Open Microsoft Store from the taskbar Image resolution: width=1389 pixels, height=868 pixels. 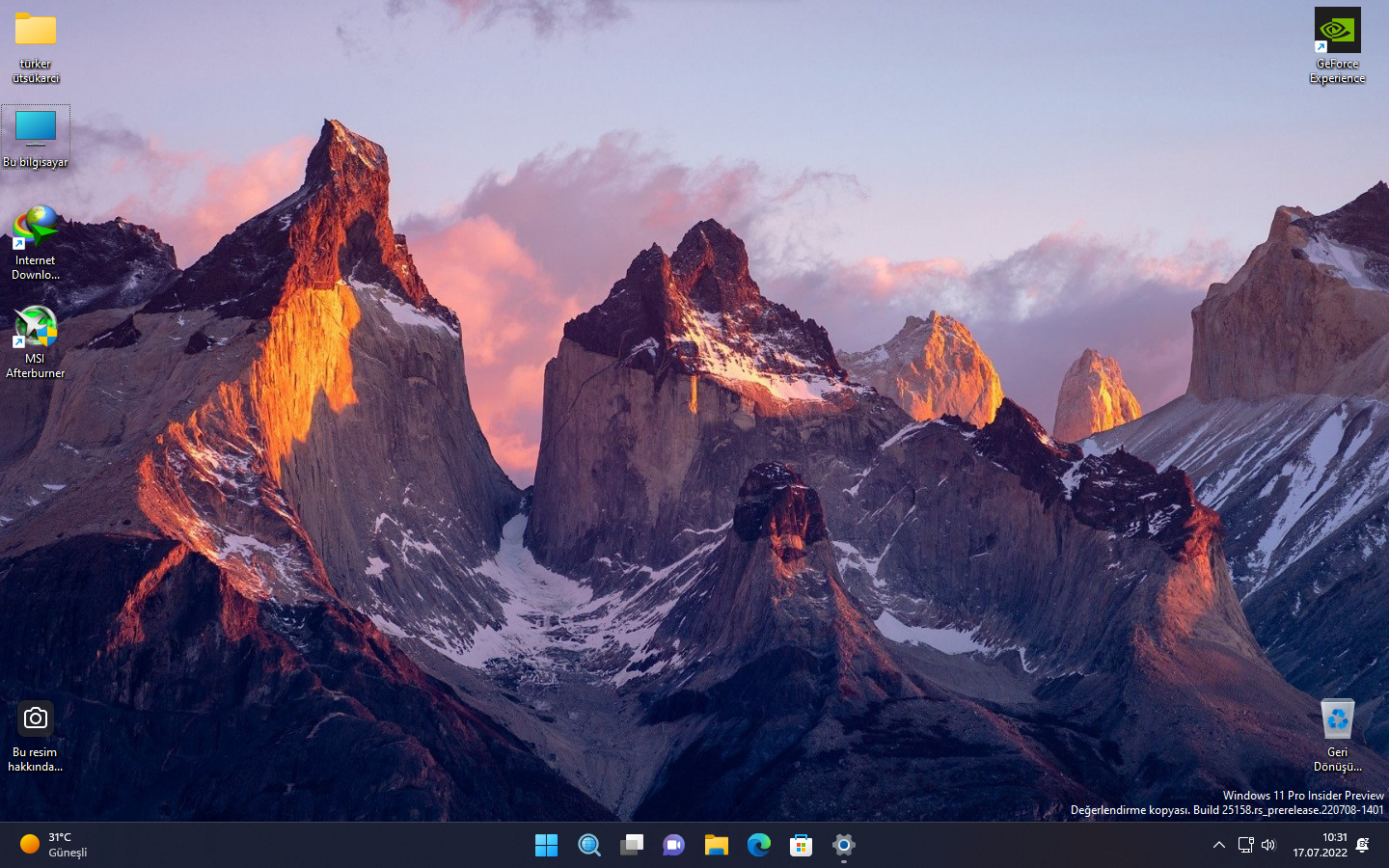tap(801, 845)
